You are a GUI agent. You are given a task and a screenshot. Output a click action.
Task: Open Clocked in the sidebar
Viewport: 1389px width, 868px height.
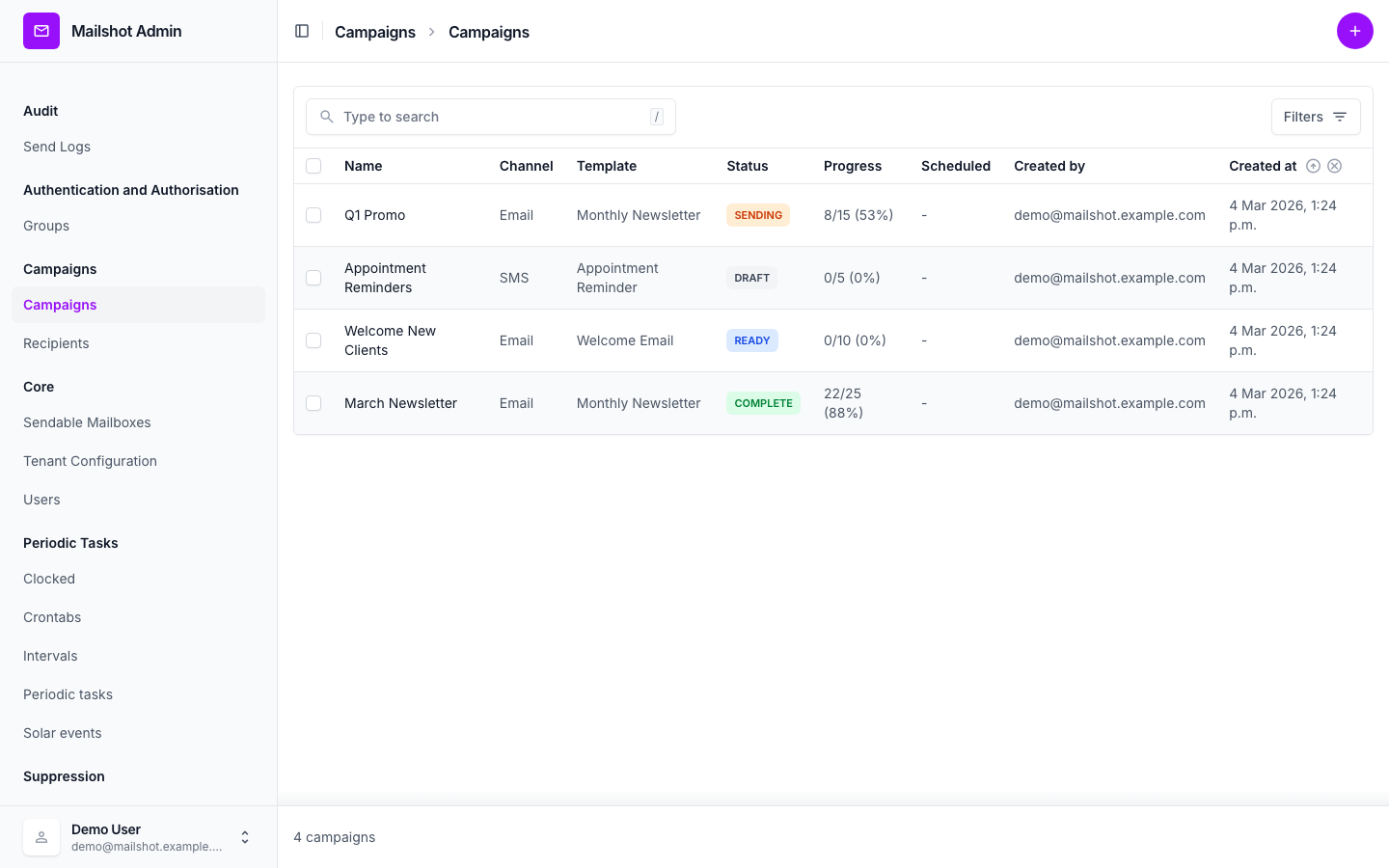click(x=49, y=579)
